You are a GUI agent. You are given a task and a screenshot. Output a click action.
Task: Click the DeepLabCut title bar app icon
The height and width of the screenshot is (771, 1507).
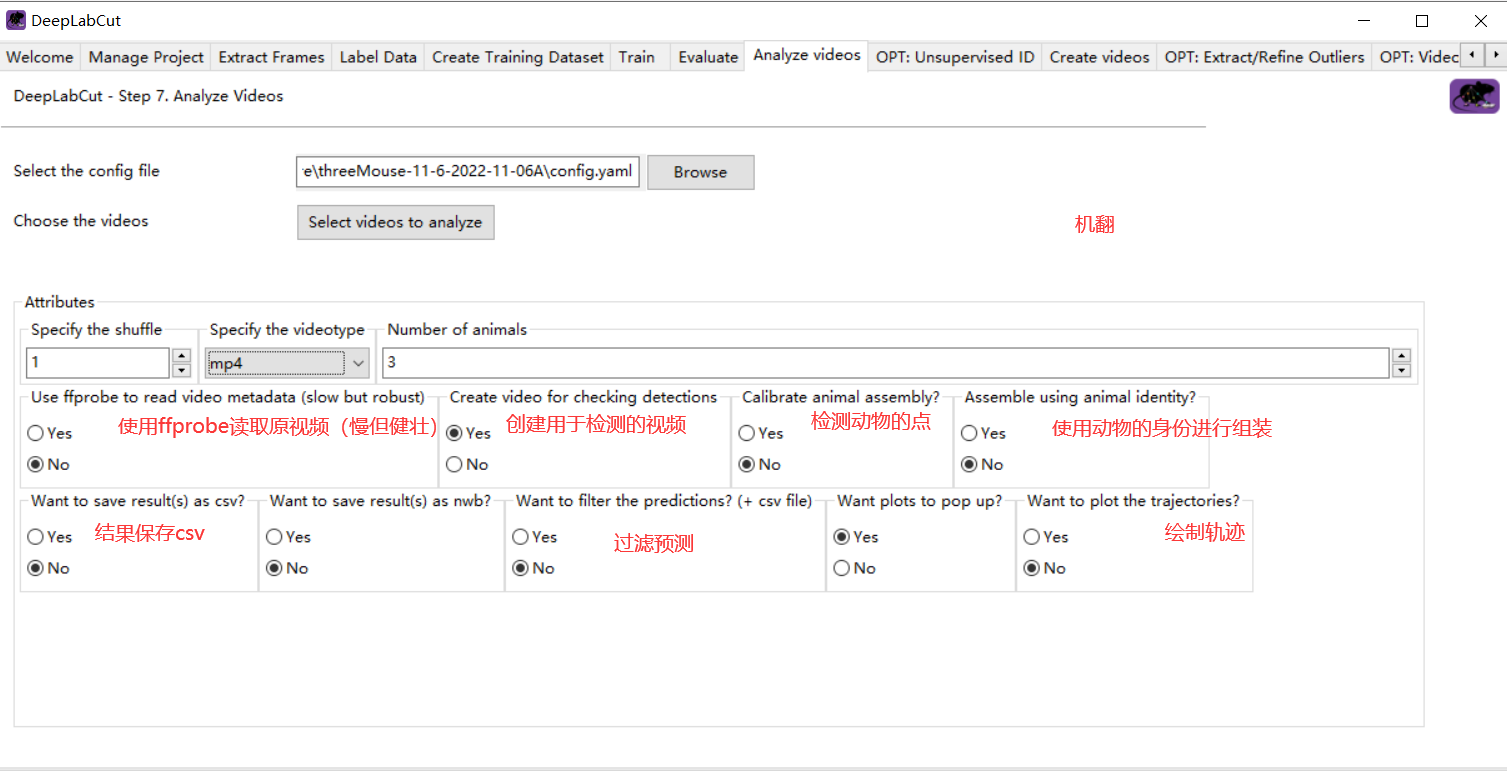[x=16, y=20]
